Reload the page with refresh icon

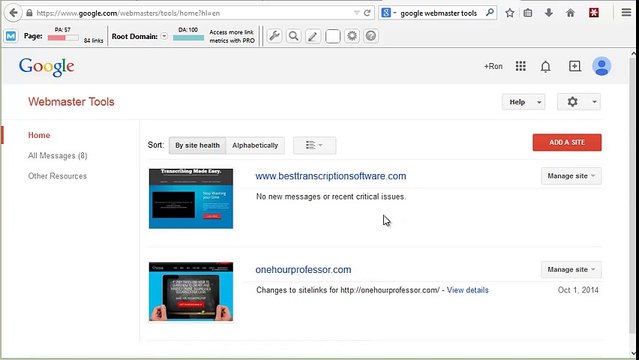pos(367,13)
